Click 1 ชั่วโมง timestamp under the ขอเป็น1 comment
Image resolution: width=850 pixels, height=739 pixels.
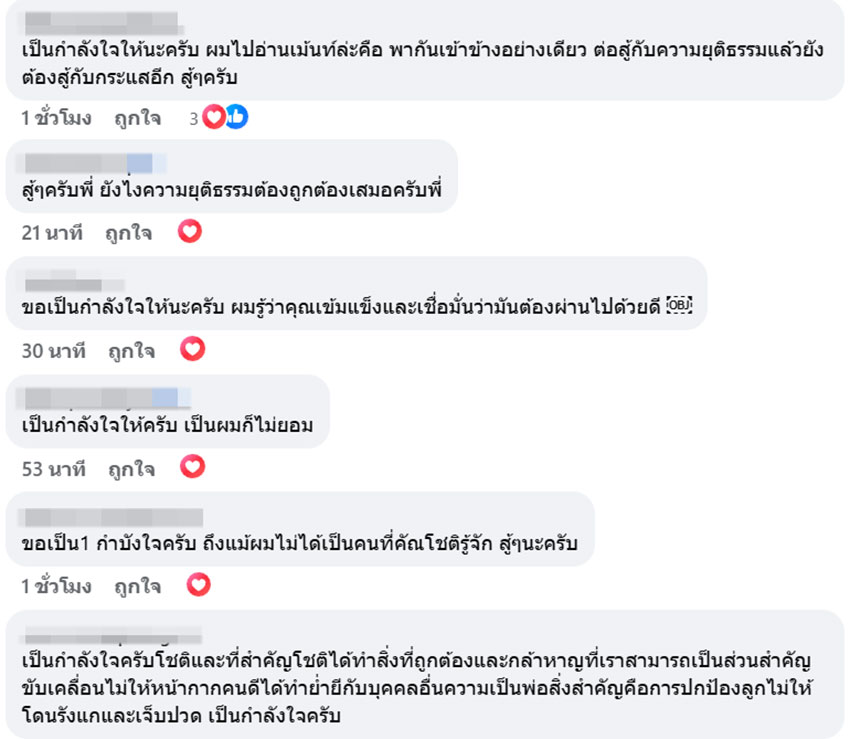[x=56, y=585]
